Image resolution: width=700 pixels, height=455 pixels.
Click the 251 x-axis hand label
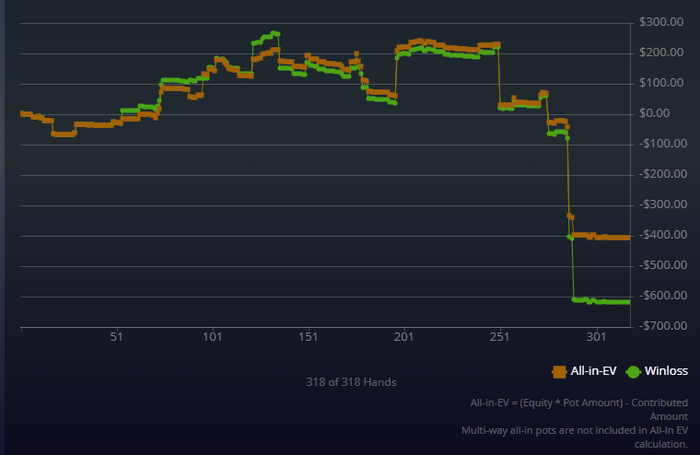(x=500, y=337)
